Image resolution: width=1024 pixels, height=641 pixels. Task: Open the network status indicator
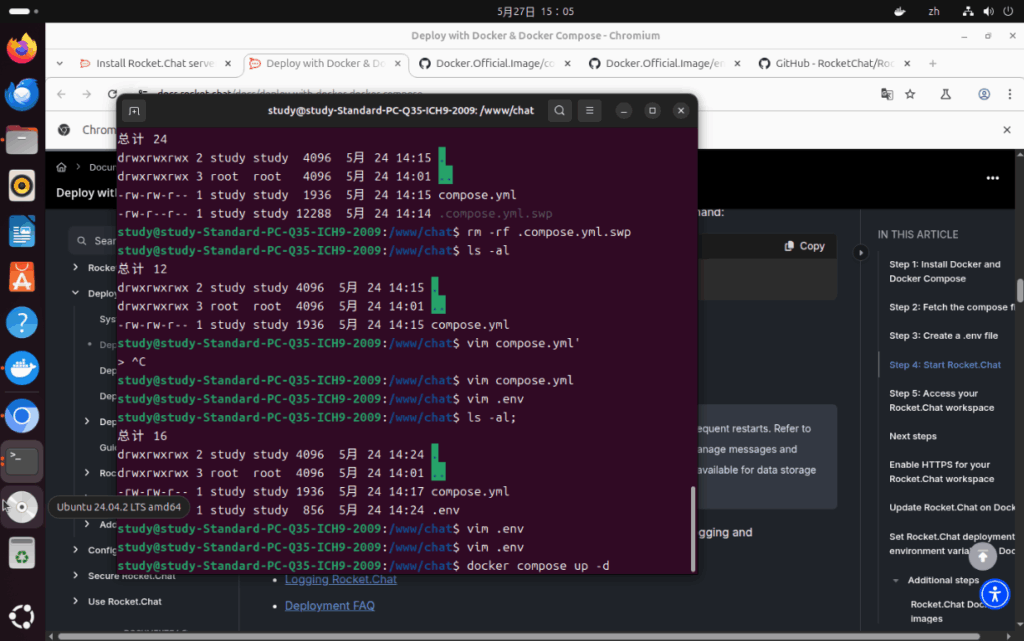pyautogui.click(x=968, y=12)
